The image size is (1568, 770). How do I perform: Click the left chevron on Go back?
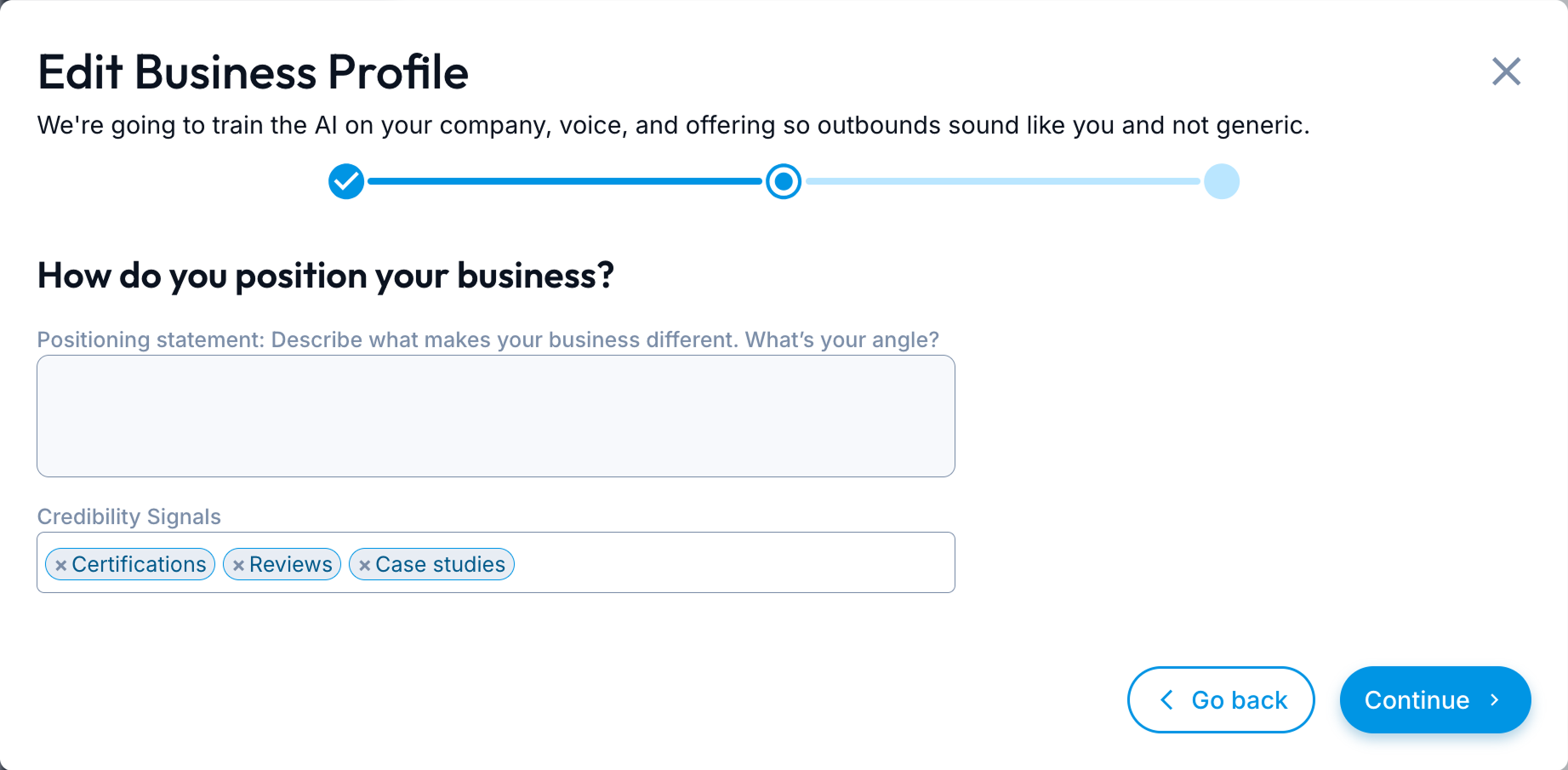click(1167, 700)
